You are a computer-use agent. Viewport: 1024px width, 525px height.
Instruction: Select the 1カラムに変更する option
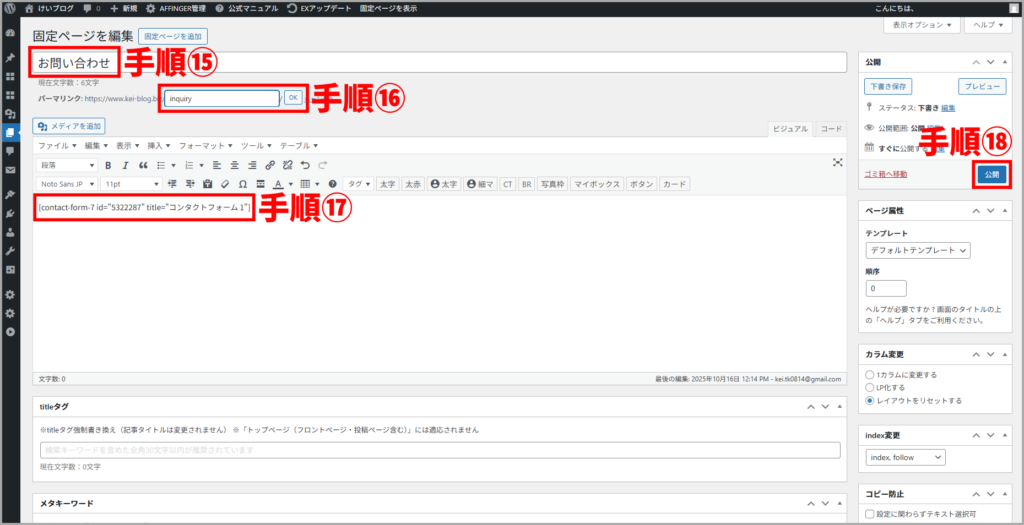point(870,375)
